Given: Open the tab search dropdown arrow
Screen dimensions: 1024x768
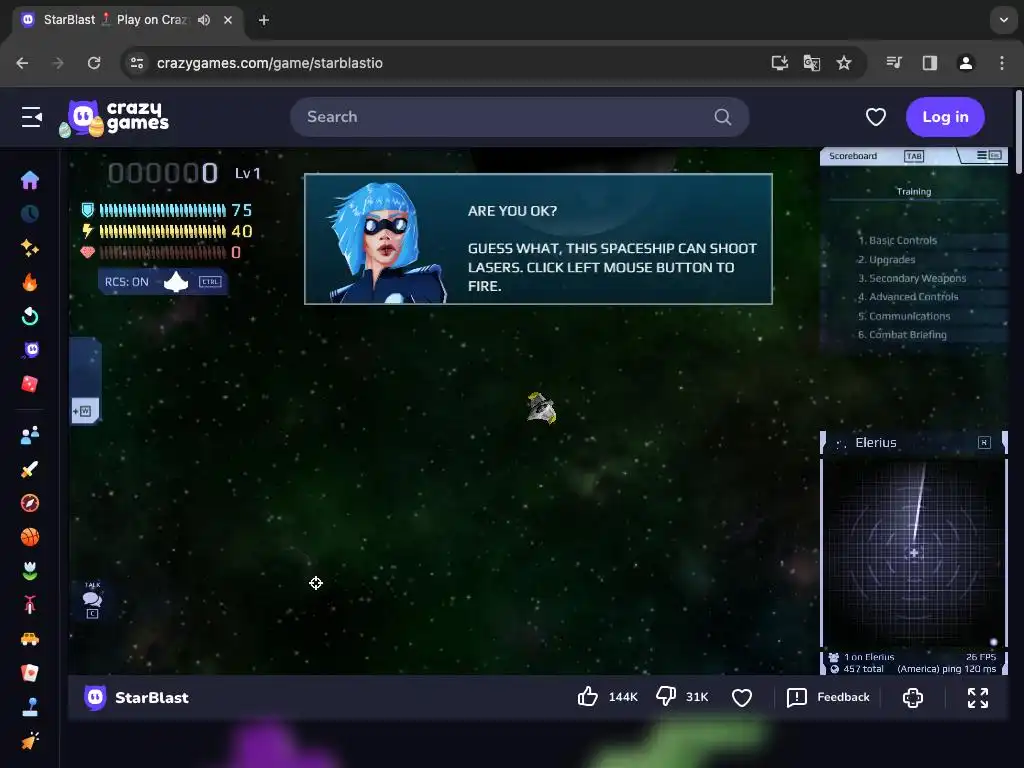Looking at the screenshot, I should (x=1004, y=20).
